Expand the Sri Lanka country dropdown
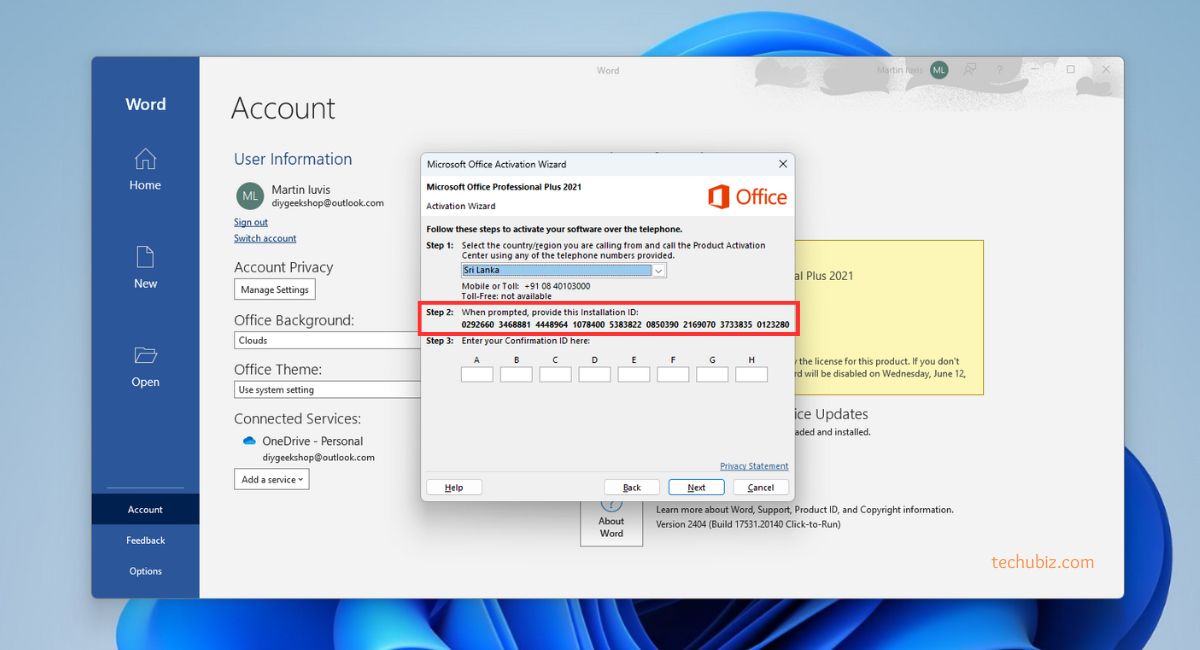The width and height of the screenshot is (1200, 650). tap(658, 270)
